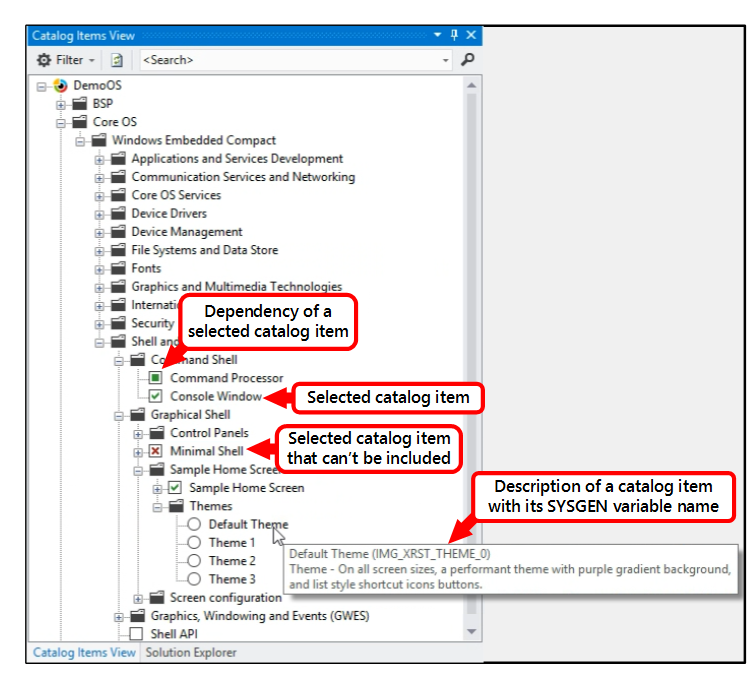
Task: Click the Themes folder icon
Action: click(x=176, y=506)
